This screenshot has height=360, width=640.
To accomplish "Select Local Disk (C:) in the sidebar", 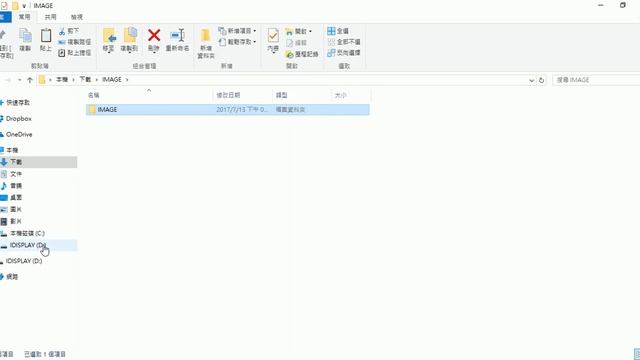I will 27,233.
